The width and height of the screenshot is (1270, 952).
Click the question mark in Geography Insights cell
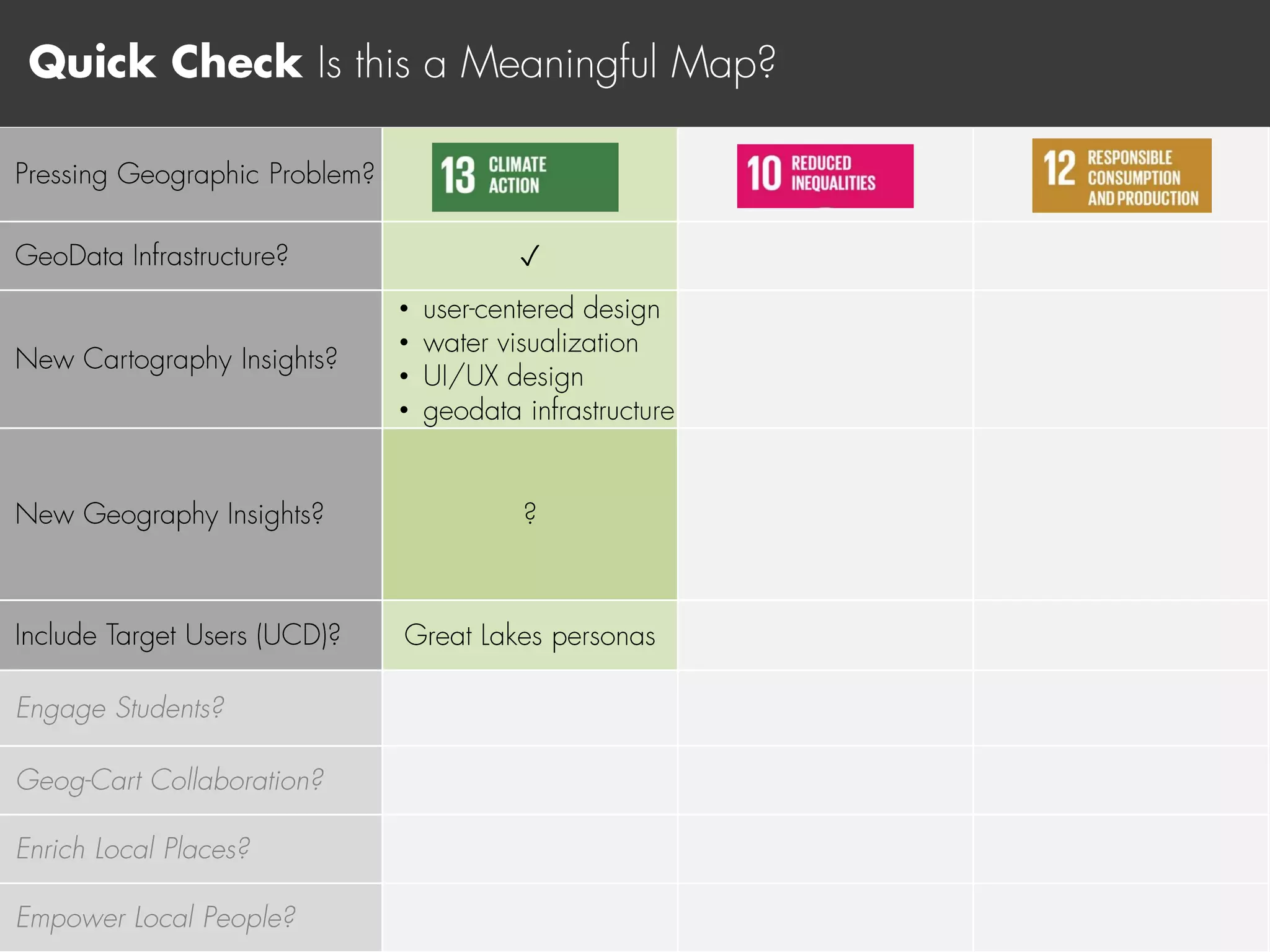pos(530,513)
